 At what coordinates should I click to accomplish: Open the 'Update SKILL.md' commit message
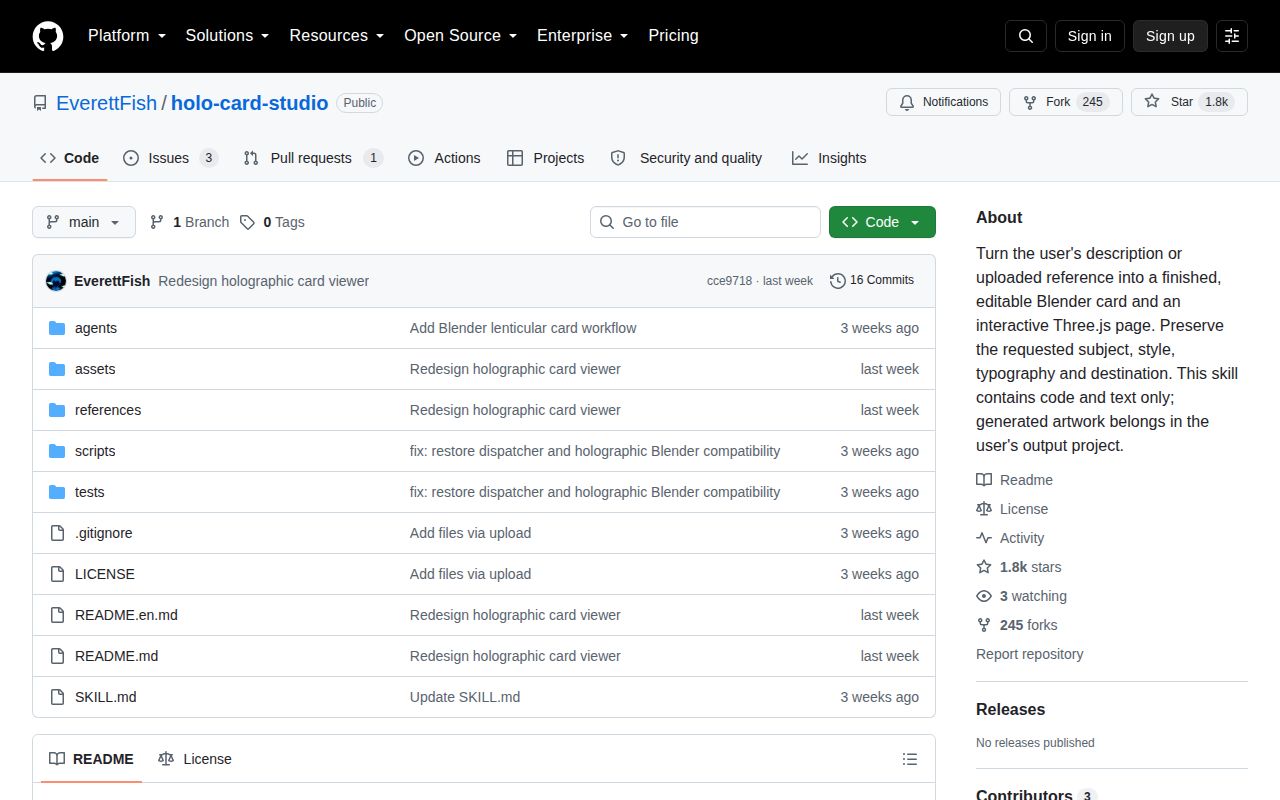[x=465, y=697]
